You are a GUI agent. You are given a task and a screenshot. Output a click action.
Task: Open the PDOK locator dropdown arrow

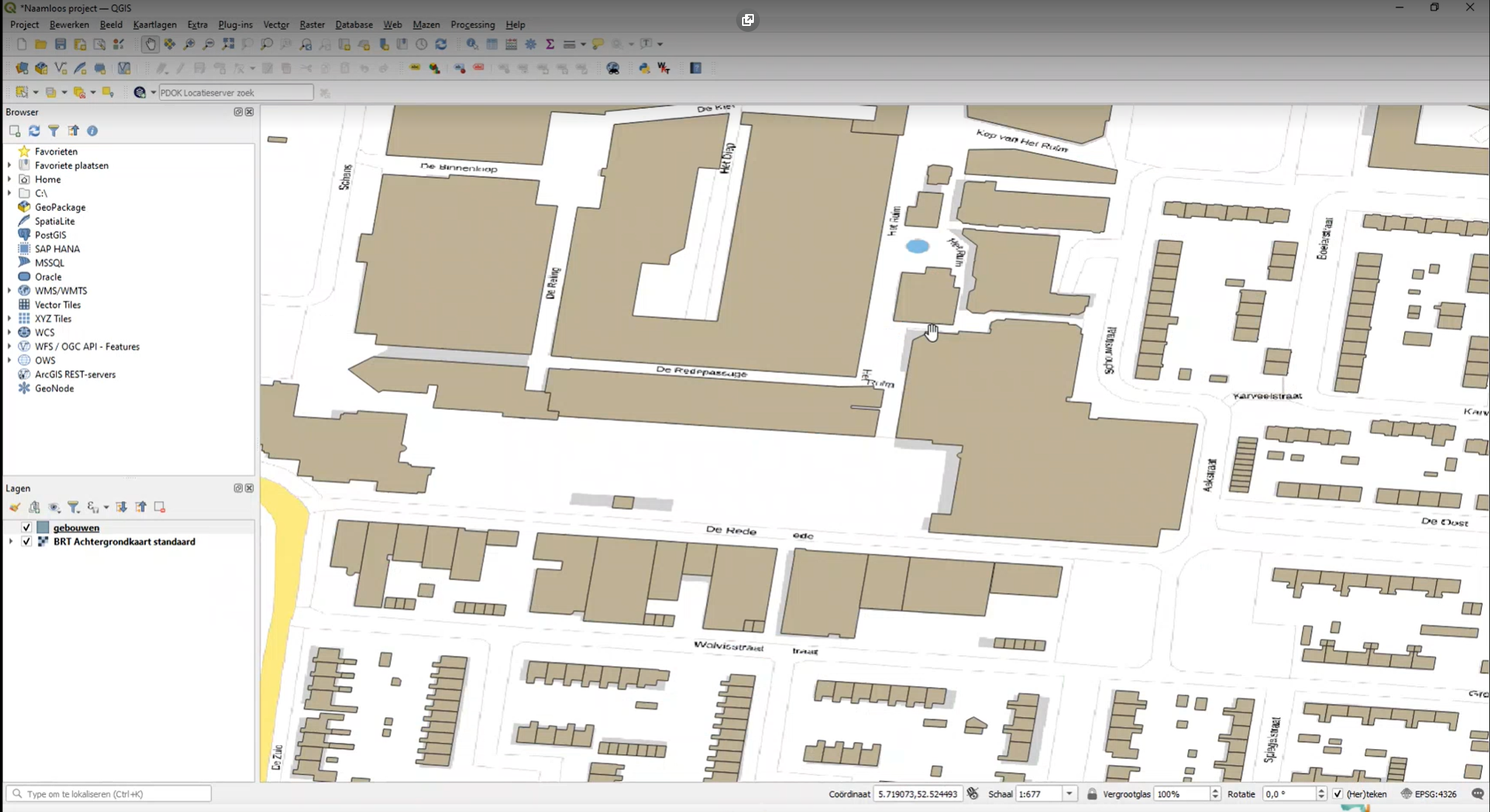(x=153, y=93)
